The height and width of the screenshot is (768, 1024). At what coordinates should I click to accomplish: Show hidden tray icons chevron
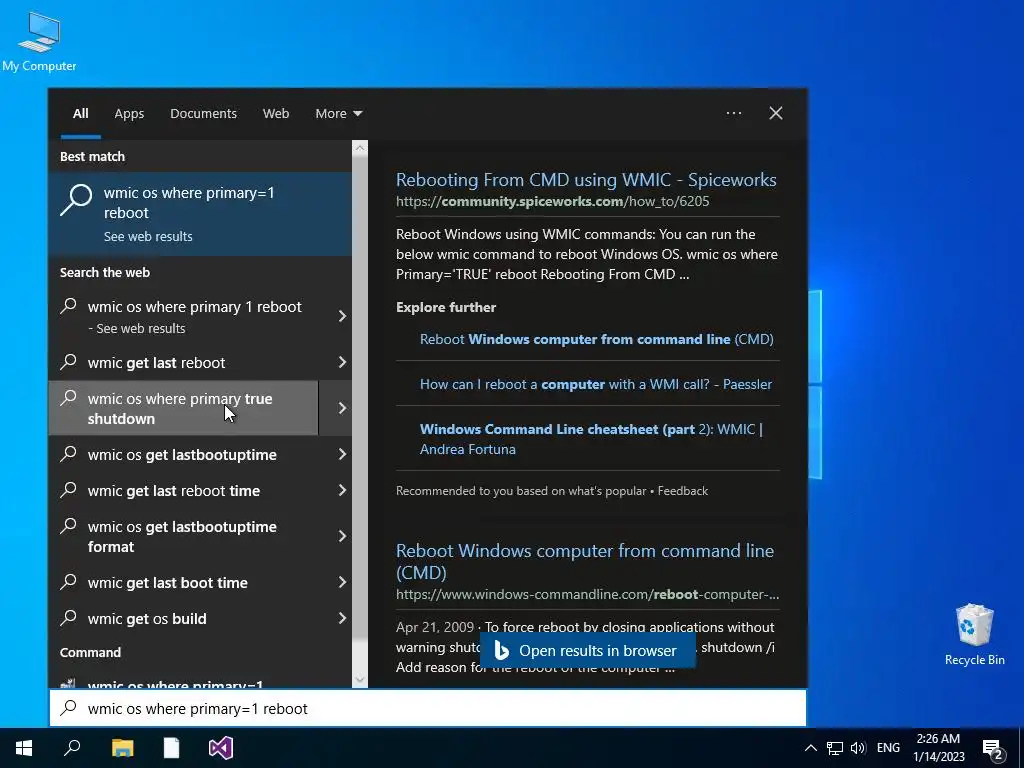[810, 748]
